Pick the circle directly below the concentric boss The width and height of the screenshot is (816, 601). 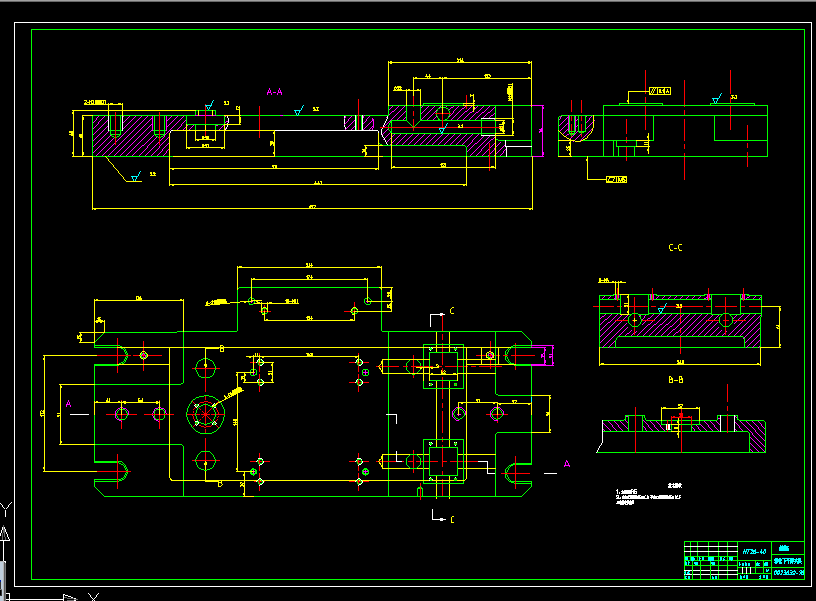[206, 461]
